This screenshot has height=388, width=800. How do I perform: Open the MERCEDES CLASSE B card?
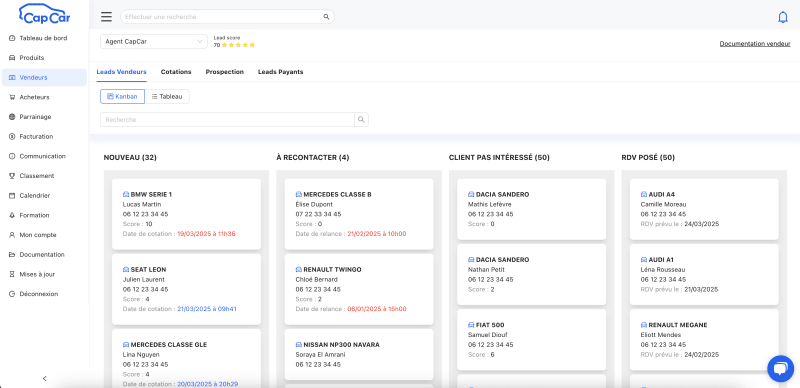tap(359, 214)
